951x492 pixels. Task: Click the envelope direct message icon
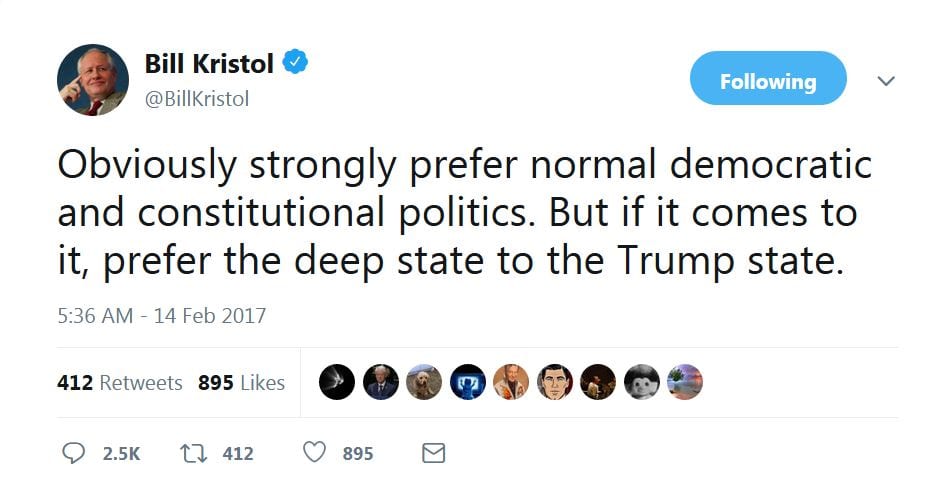[x=433, y=453]
